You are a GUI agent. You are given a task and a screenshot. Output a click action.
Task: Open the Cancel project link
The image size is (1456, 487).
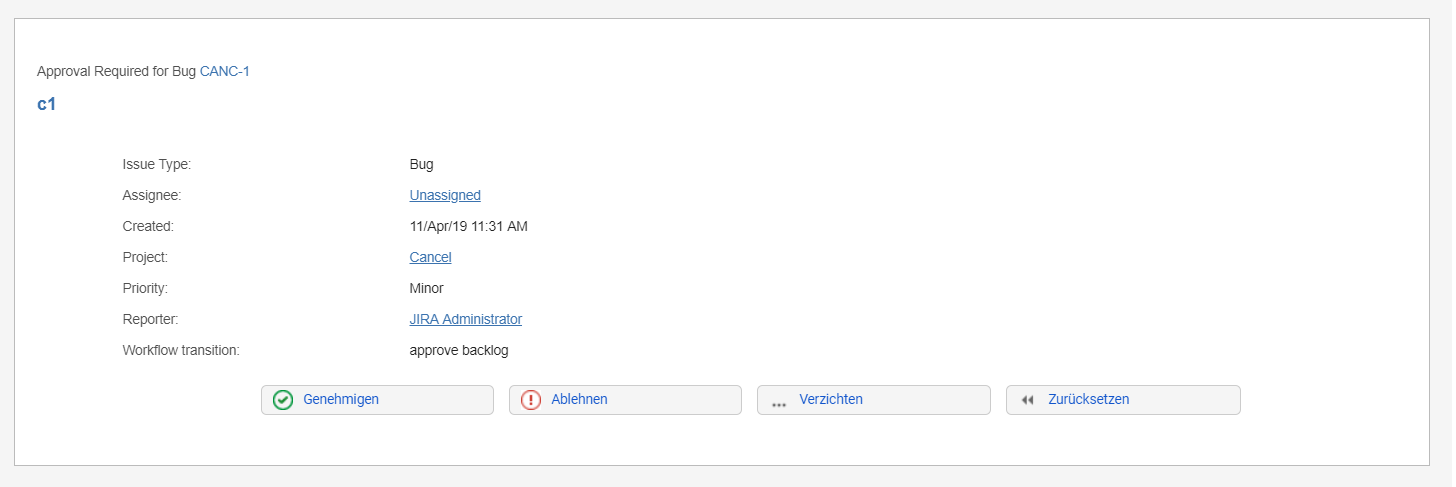click(430, 257)
